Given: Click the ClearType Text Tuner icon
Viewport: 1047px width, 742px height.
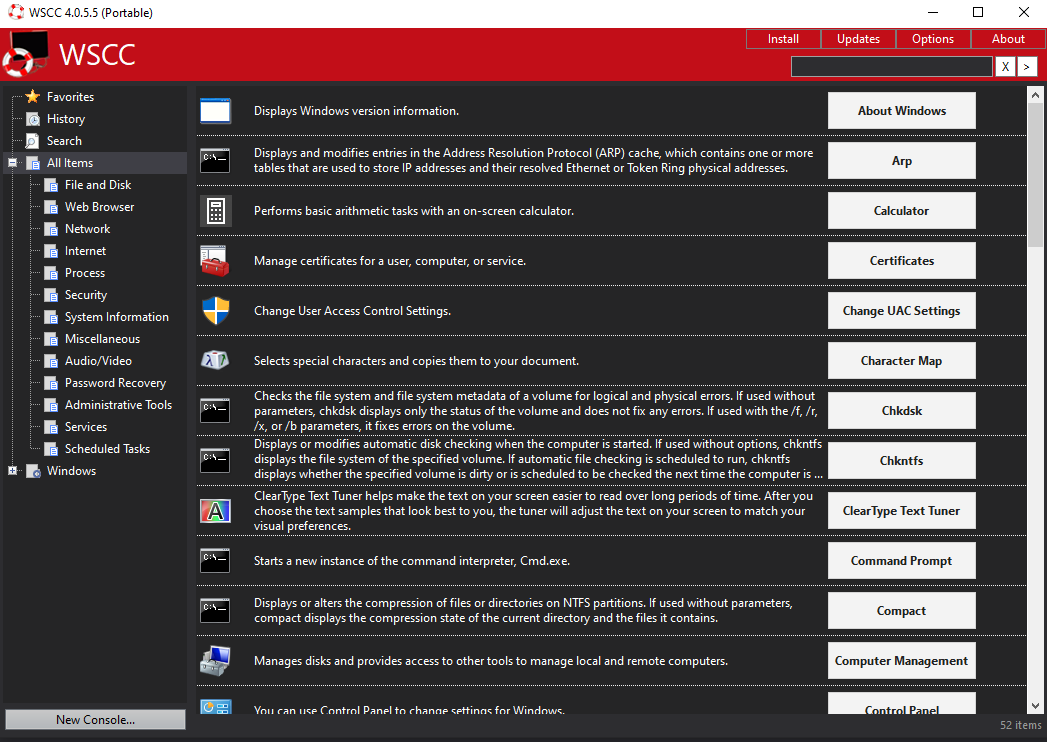Looking at the screenshot, I should pyautogui.click(x=215, y=511).
